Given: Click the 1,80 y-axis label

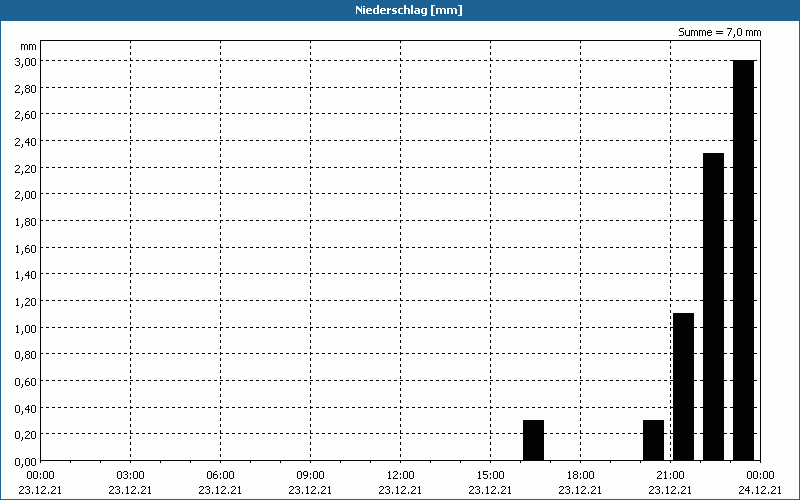Looking at the screenshot, I should [27, 221].
